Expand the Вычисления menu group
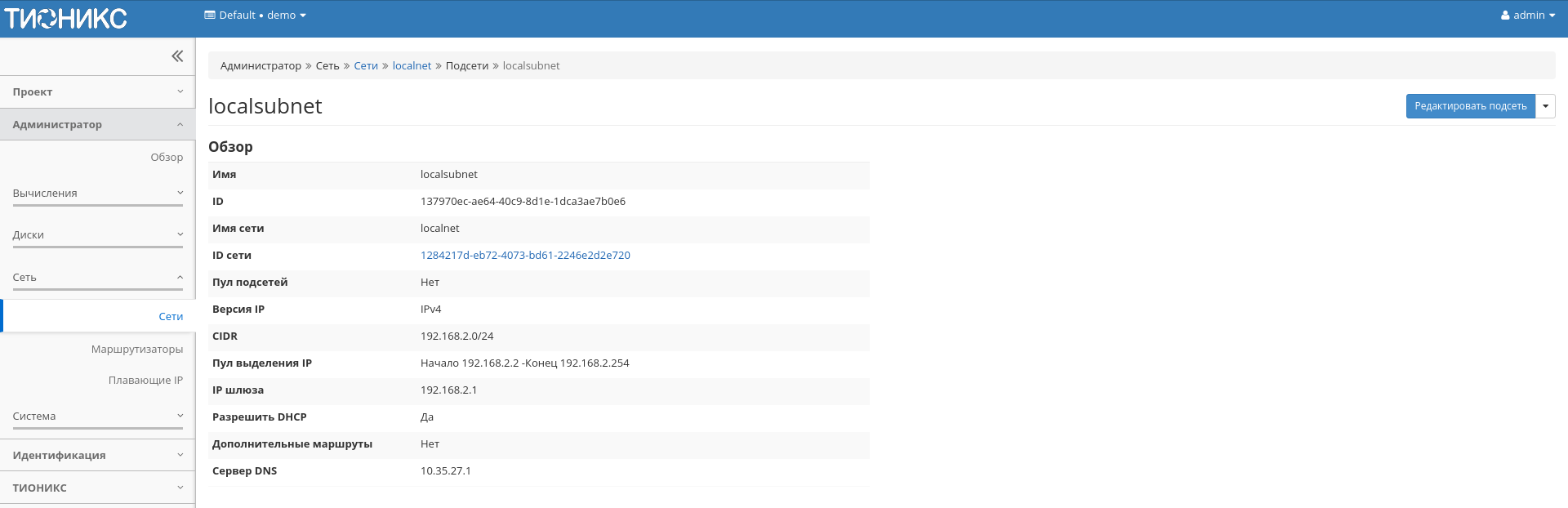Image resolution: width=1568 pixels, height=508 pixels. pyautogui.click(x=97, y=194)
